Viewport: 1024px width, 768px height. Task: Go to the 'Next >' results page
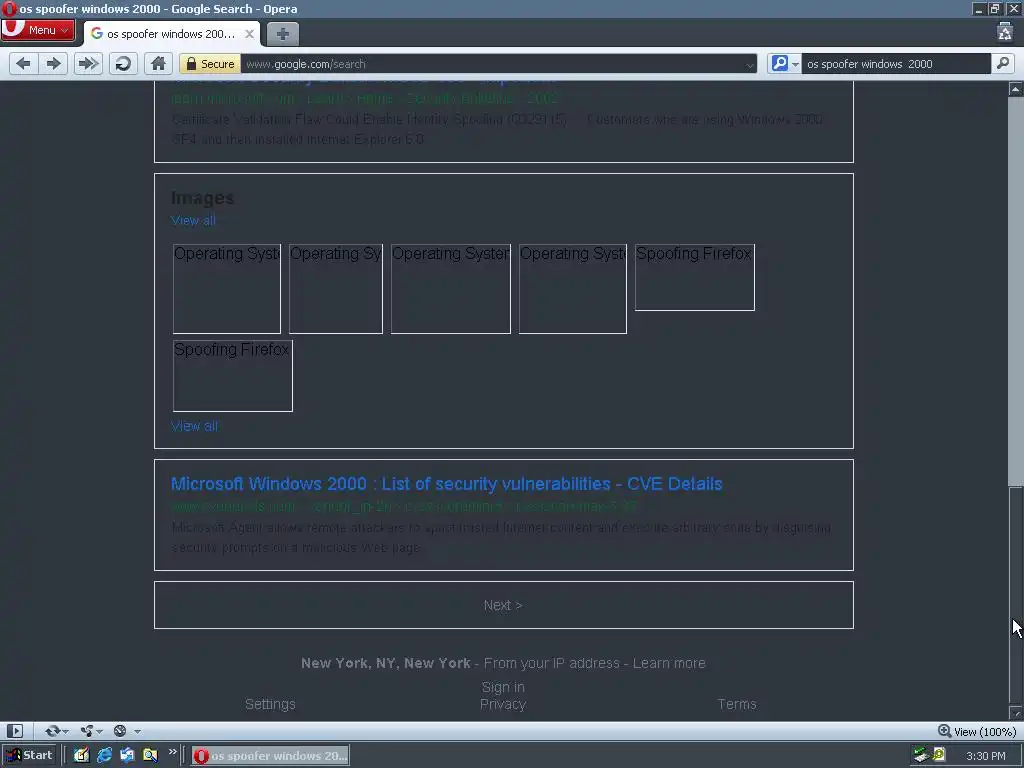point(503,605)
